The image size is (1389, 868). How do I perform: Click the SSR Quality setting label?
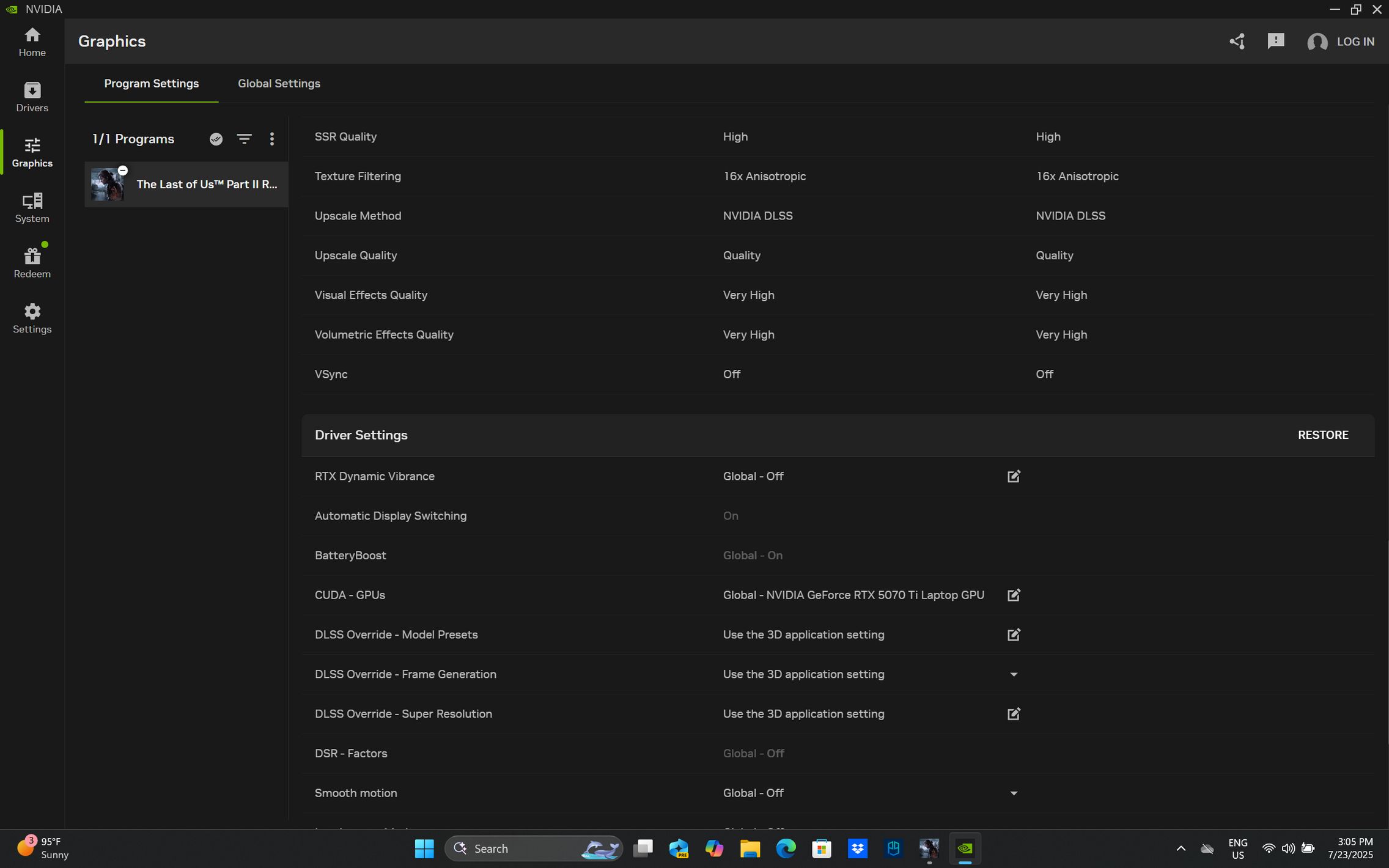point(345,136)
